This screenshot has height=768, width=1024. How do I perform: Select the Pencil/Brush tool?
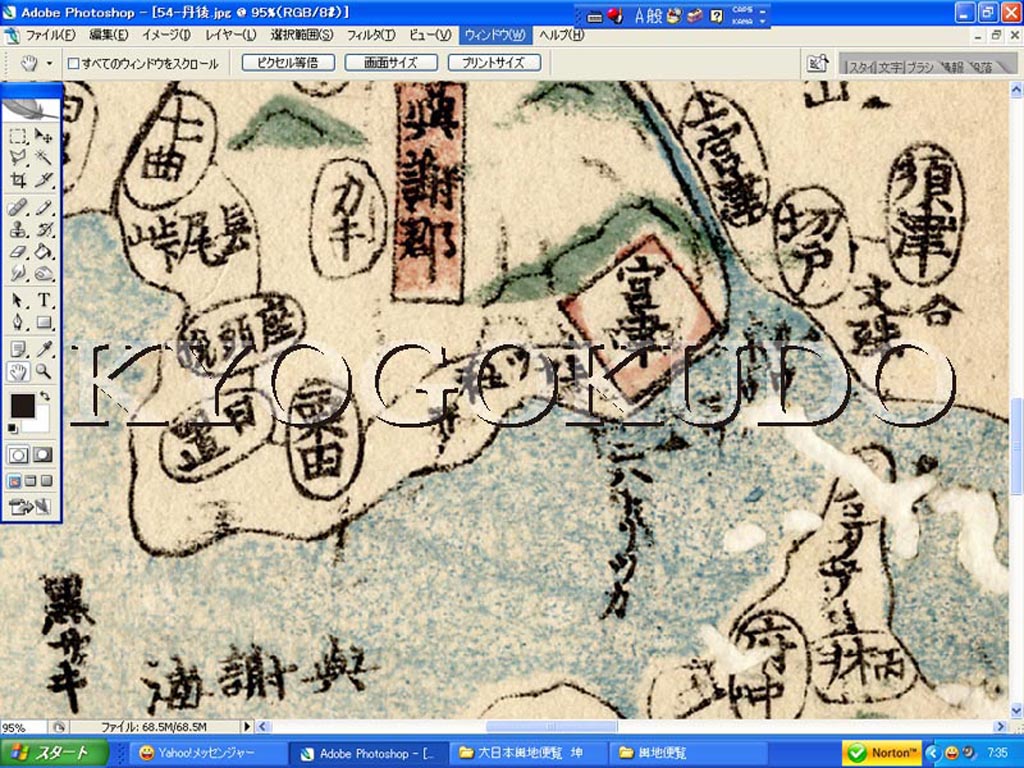point(43,208)
